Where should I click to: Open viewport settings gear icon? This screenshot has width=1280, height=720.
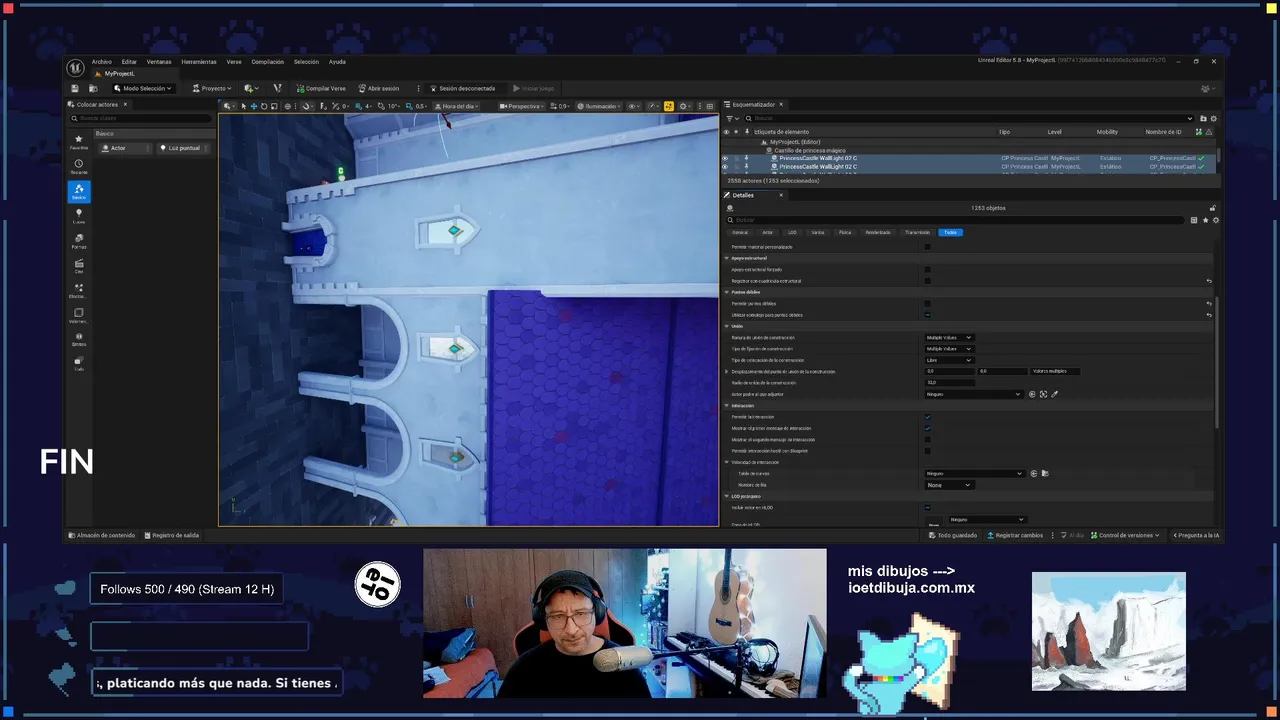[684, 106]
